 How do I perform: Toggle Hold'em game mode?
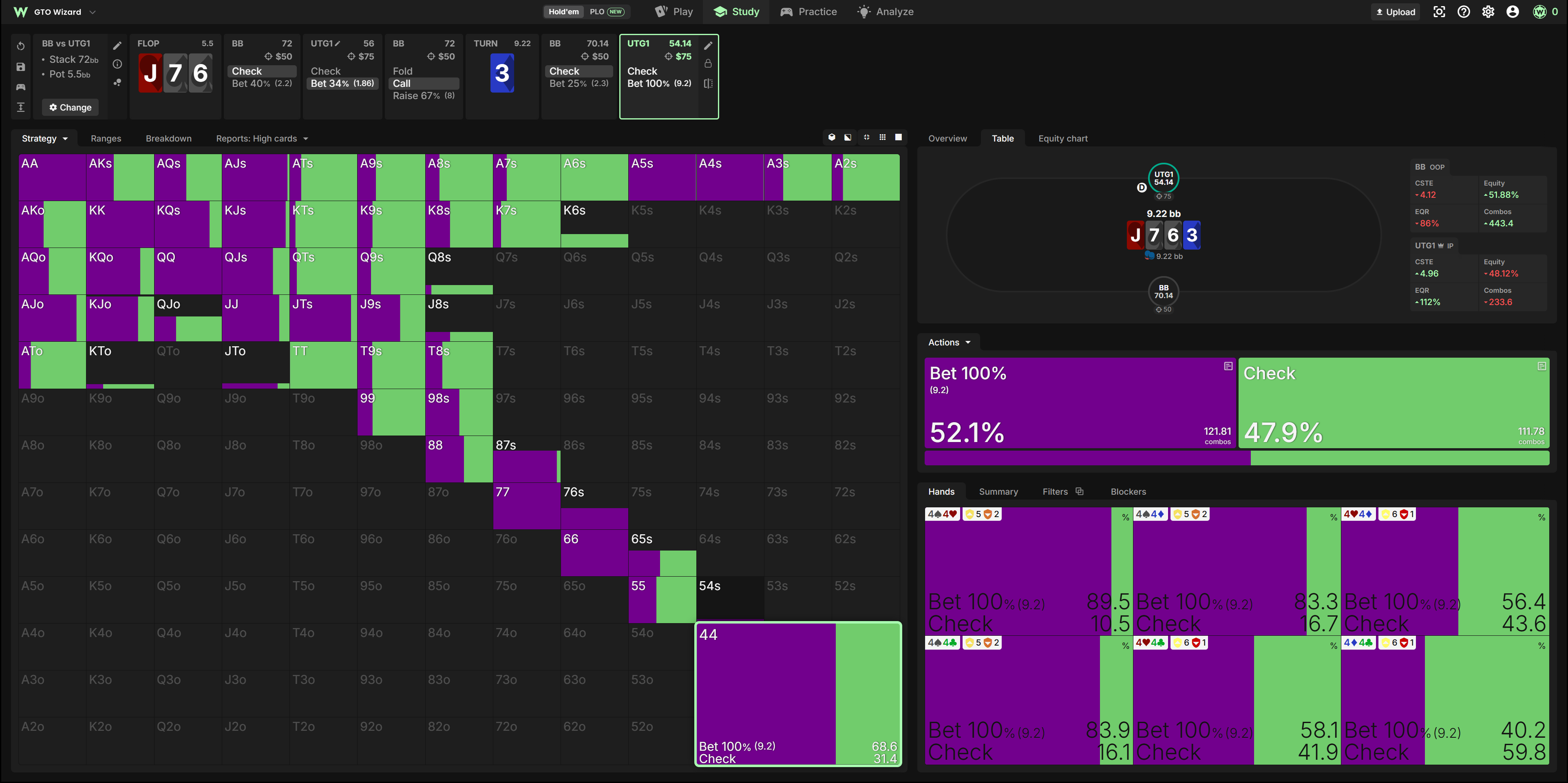[564, 11]
